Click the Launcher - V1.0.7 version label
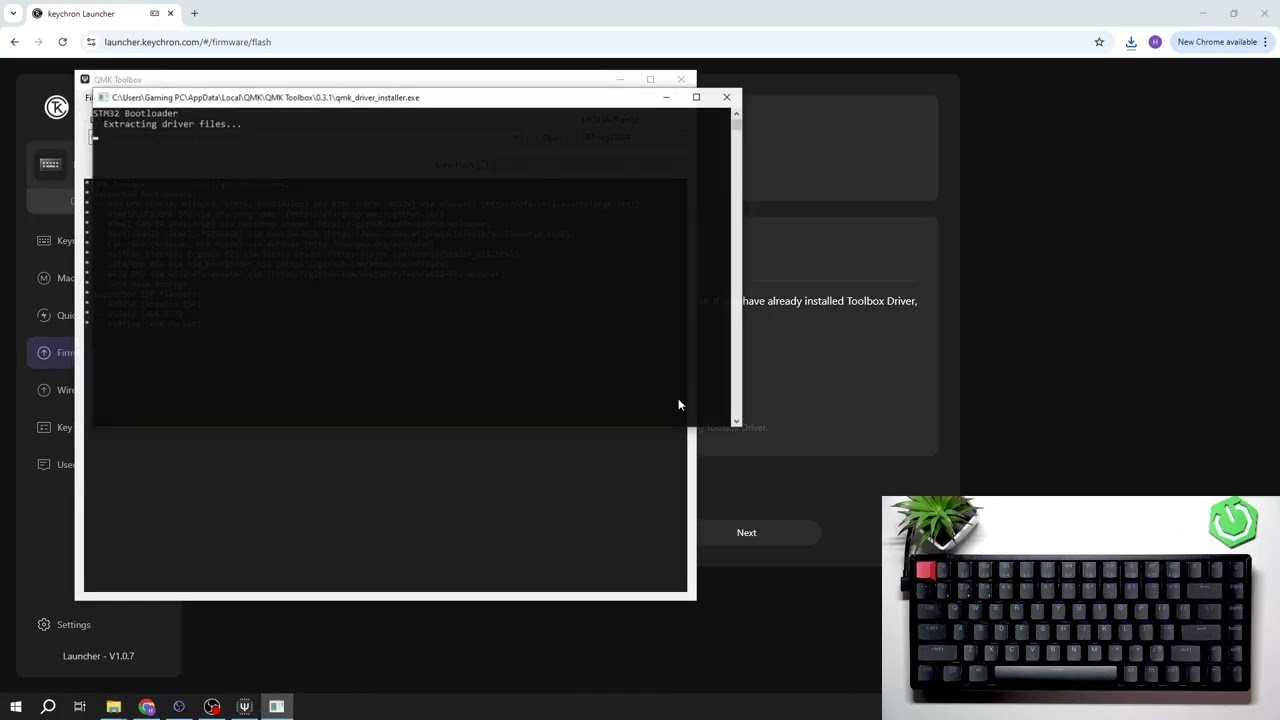Viewport: 1280px width, 720px height. pyautogui.click(x=98, y=656)
